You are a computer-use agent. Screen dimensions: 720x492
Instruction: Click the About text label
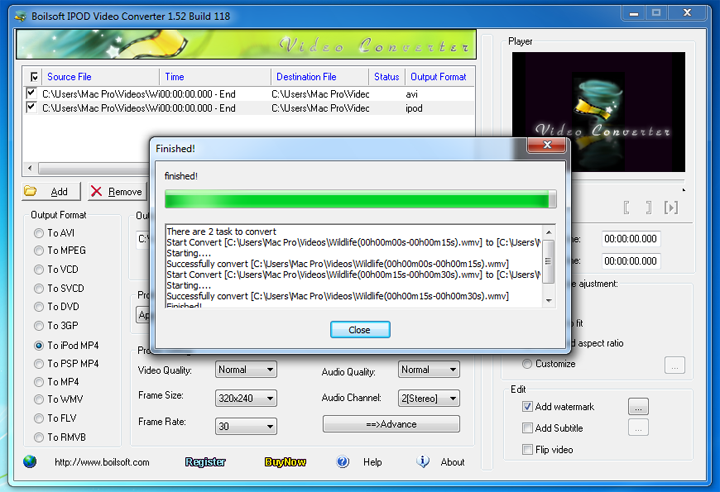pyautogui.click(x=452, y=462)
